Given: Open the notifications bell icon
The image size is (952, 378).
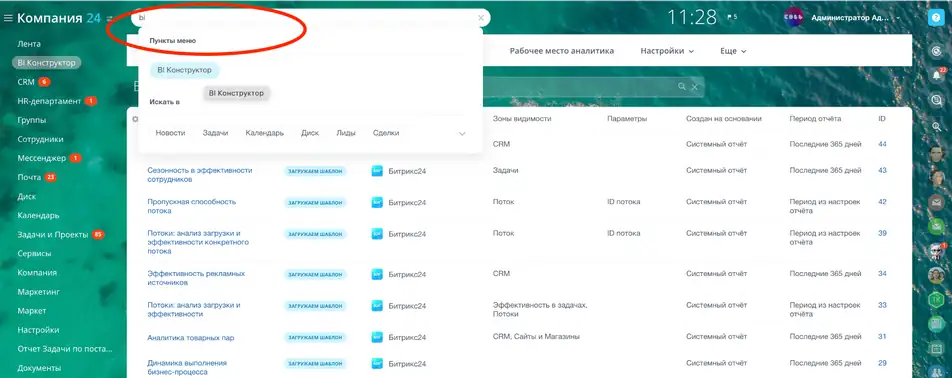Looking at the screenshot, I should point(936,75).
